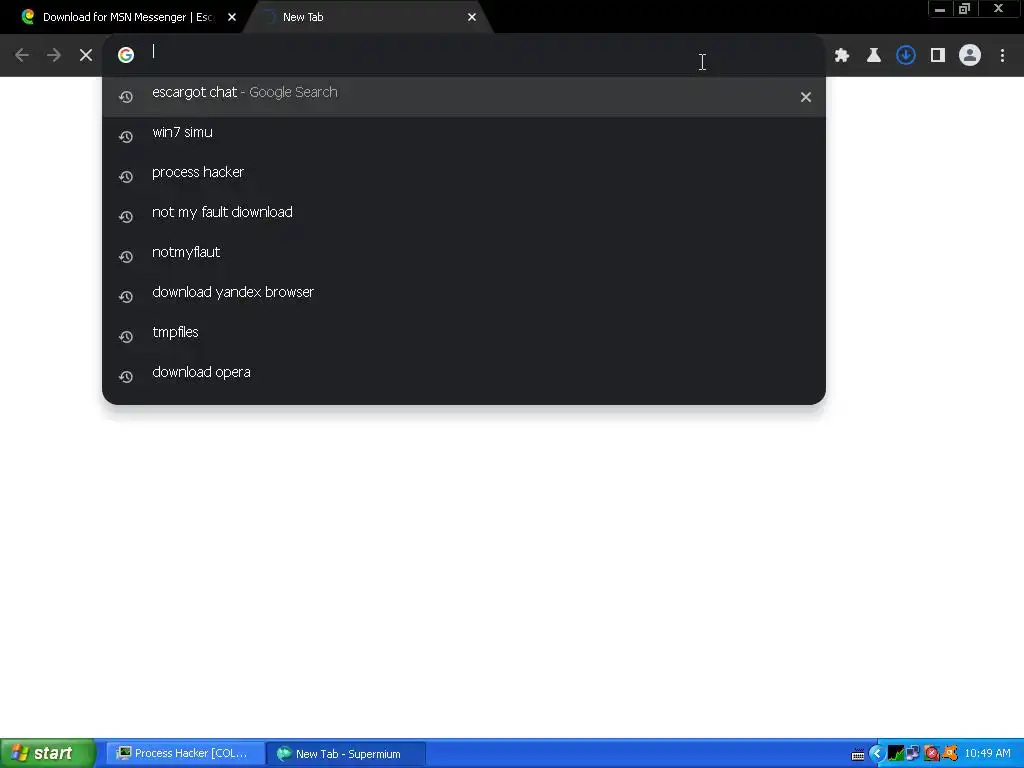
Task: Click the 10:49 AM clock
Action: (987, 754)
